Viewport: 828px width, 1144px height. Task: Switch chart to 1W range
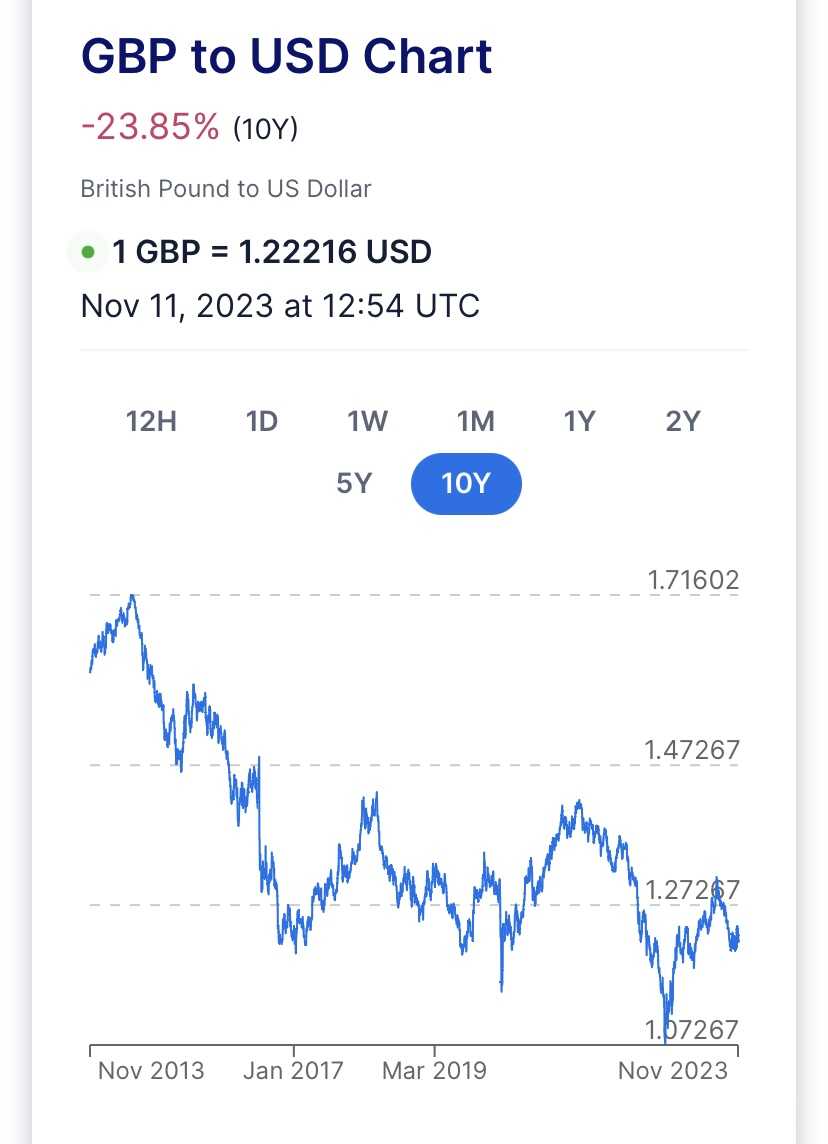[x=367, y=421]
